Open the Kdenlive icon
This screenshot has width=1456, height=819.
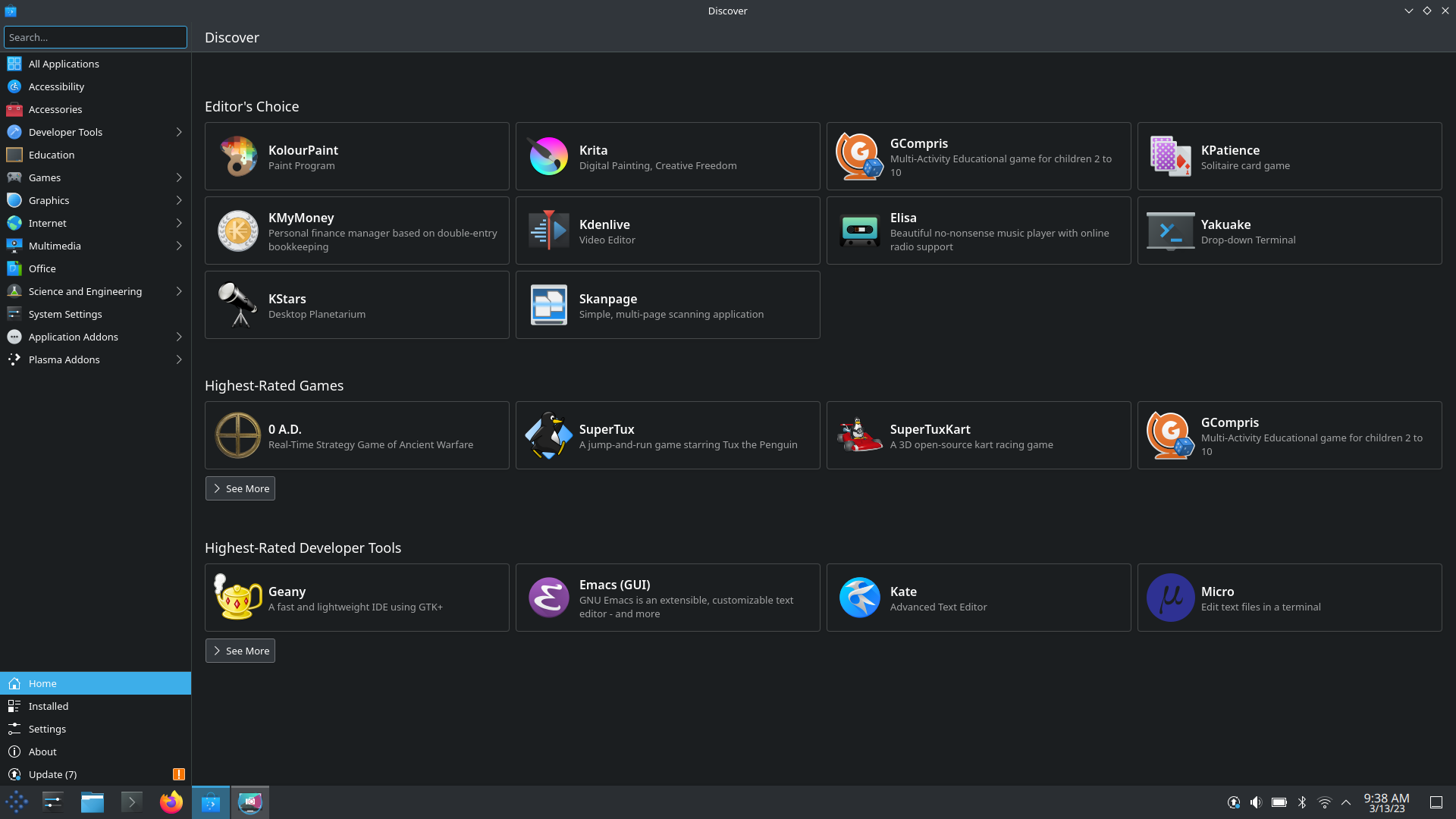[548, 231]
